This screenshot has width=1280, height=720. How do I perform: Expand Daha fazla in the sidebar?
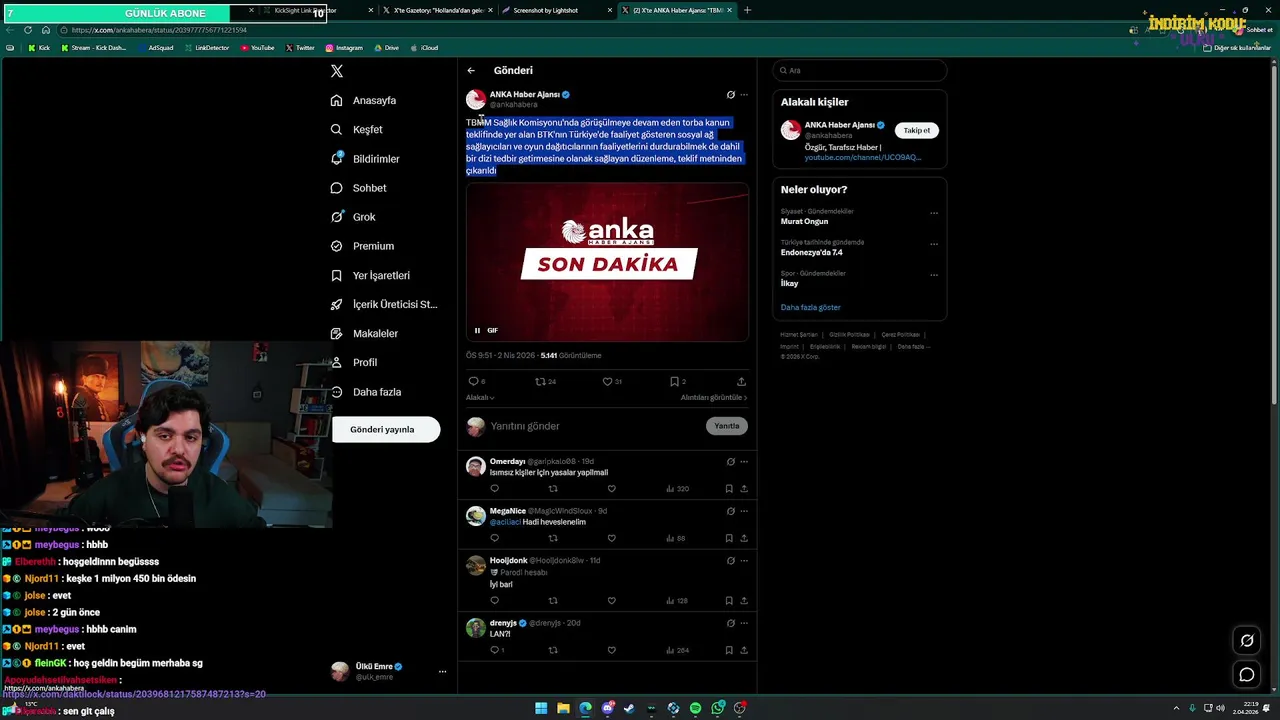[x=366, y=392]
